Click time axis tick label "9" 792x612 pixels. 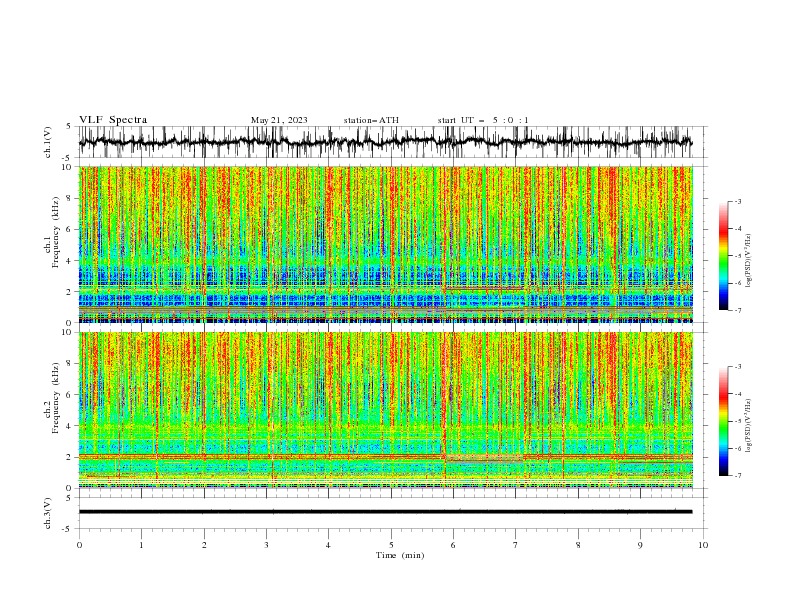tap(640, 545)
